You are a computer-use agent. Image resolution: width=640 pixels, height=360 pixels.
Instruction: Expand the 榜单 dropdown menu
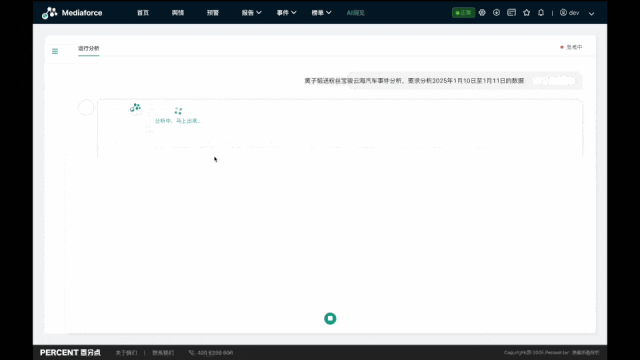pyautogui.click(x=321, y=13)
